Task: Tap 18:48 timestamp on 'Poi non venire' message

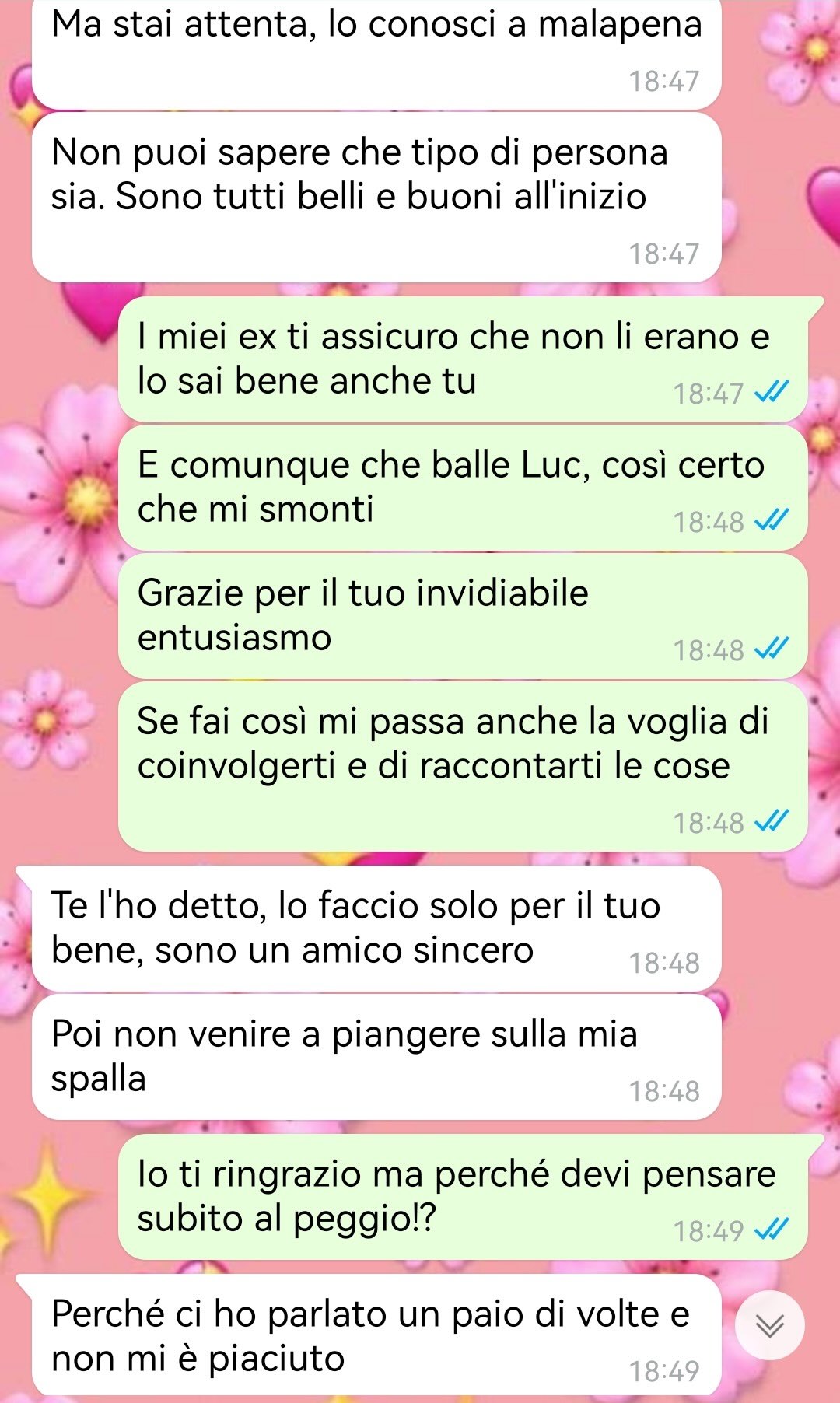Action: click(664, 1091)
